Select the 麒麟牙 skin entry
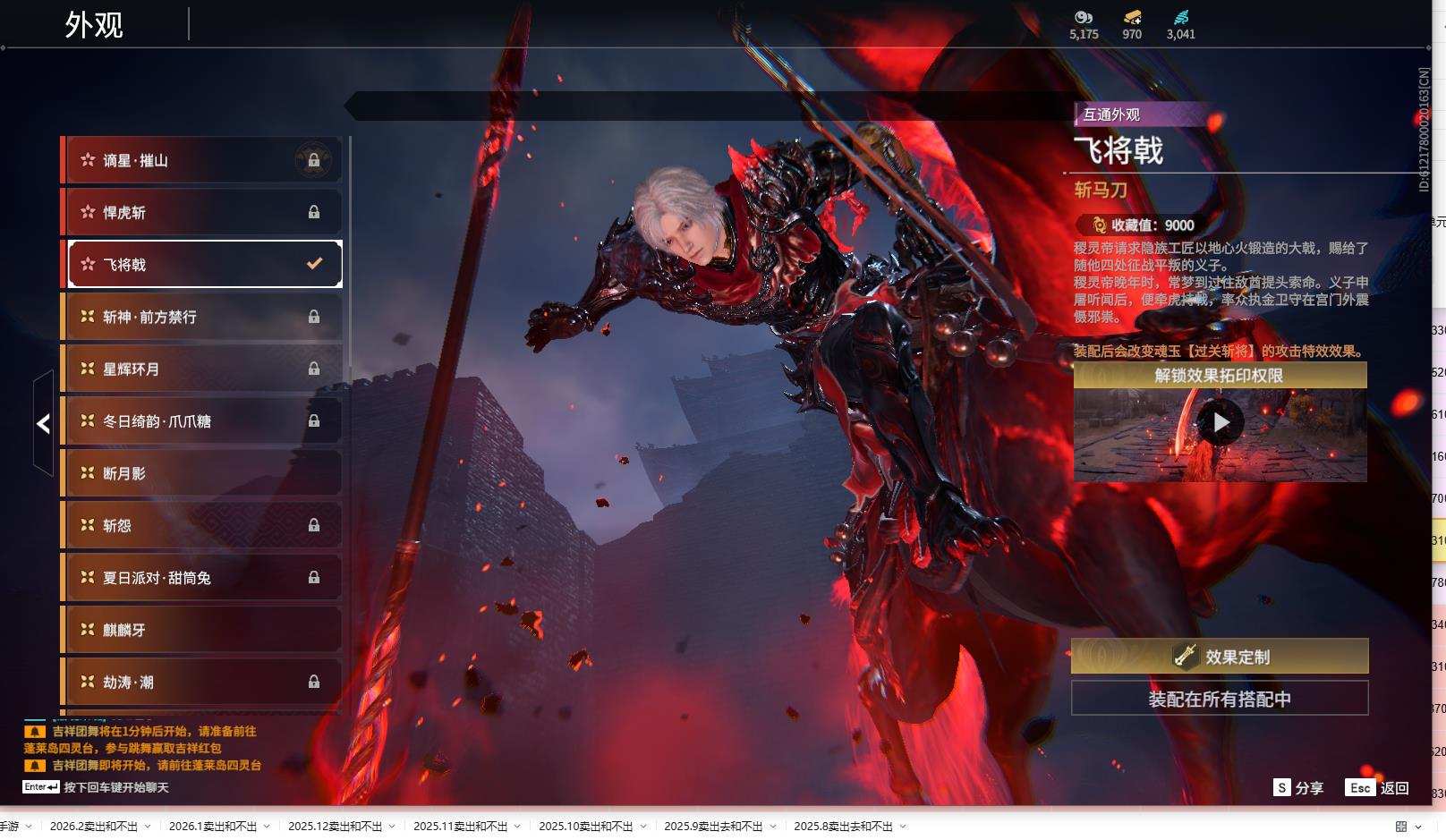This screenshot has width=1446, height=840. pyautogui.click(x=201, y=630)
